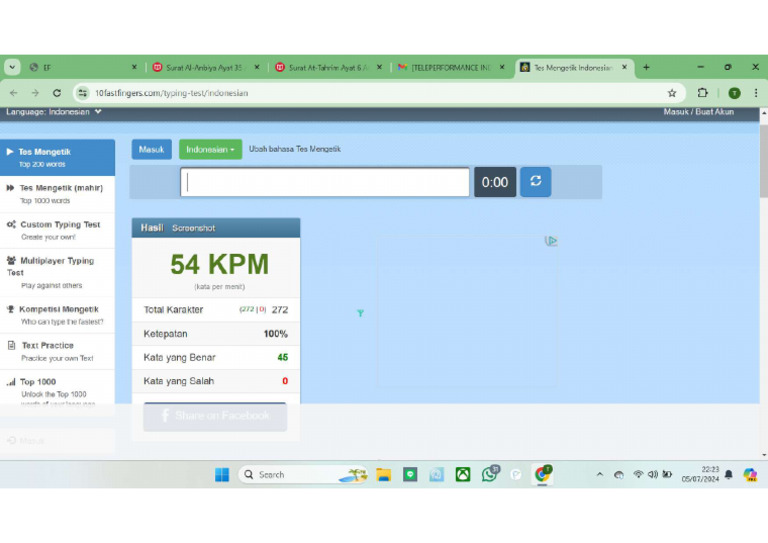Click the ad choices icon on advertisement
This screenshot has width=768, height=543.
pyautogui.click(x=552, y=241)
